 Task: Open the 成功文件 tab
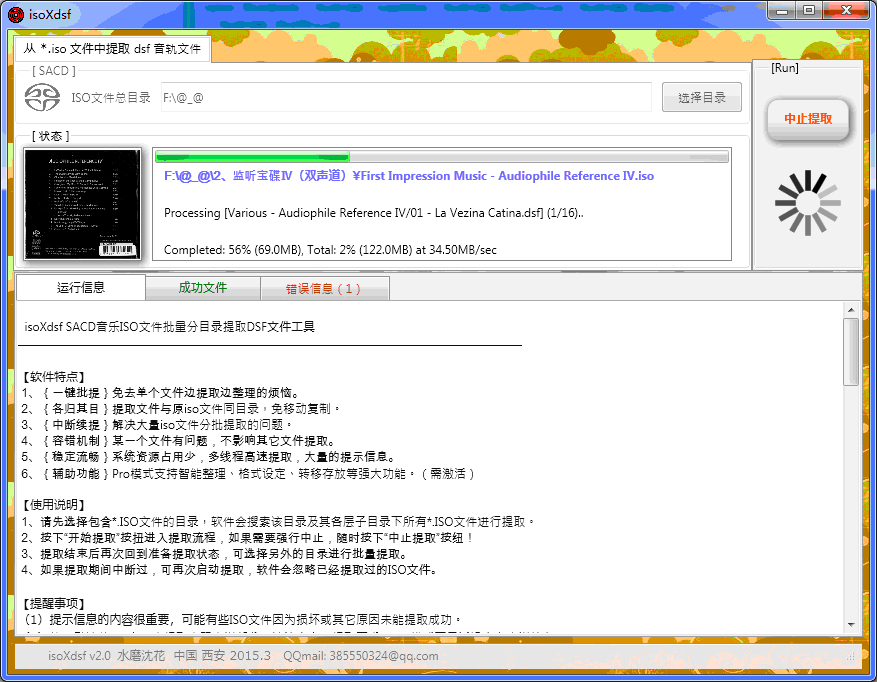click(x=203, y=288)
